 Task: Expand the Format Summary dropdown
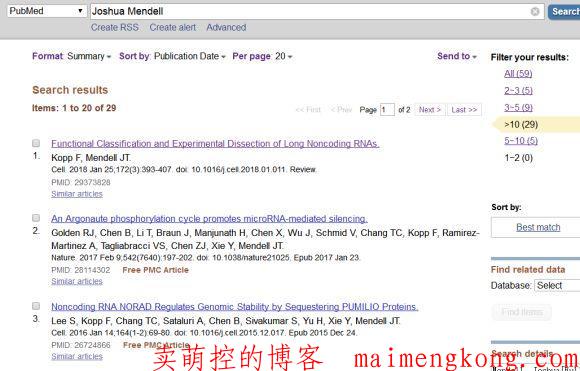click(x=71, y=56)
